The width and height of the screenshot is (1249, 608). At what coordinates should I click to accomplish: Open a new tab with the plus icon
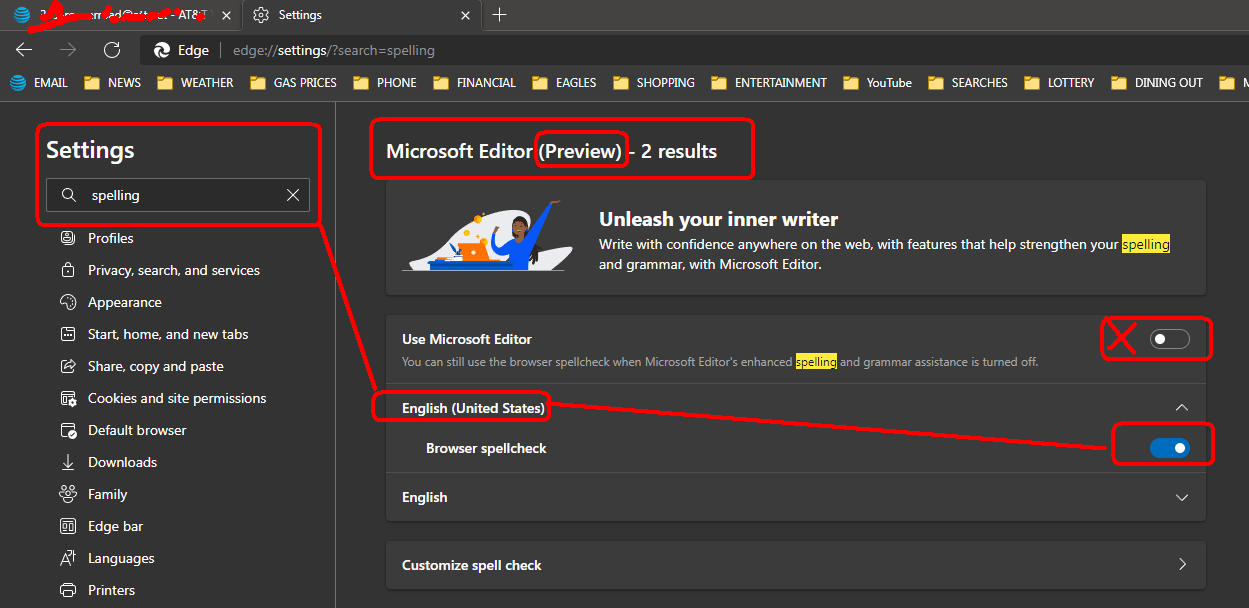500,15
